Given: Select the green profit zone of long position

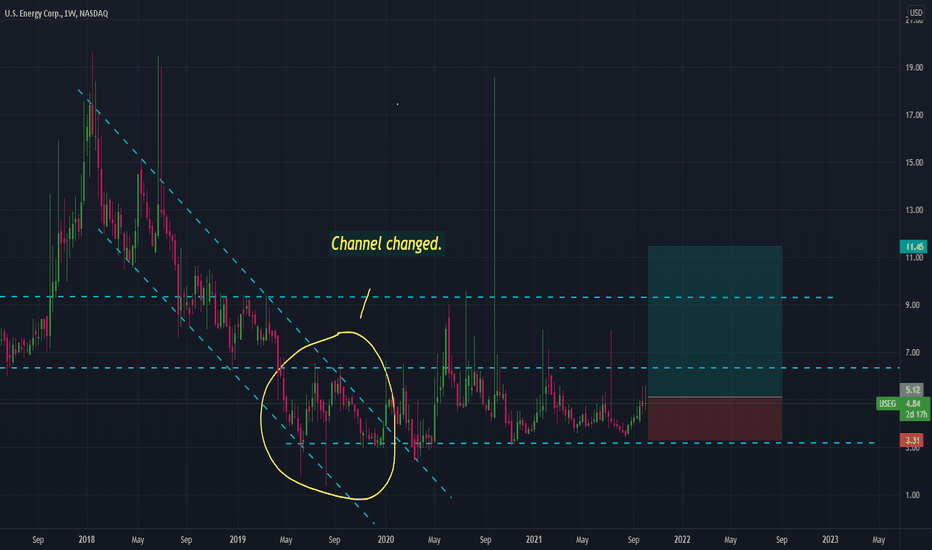Looking at the screenshot, I should coord(715,321).
